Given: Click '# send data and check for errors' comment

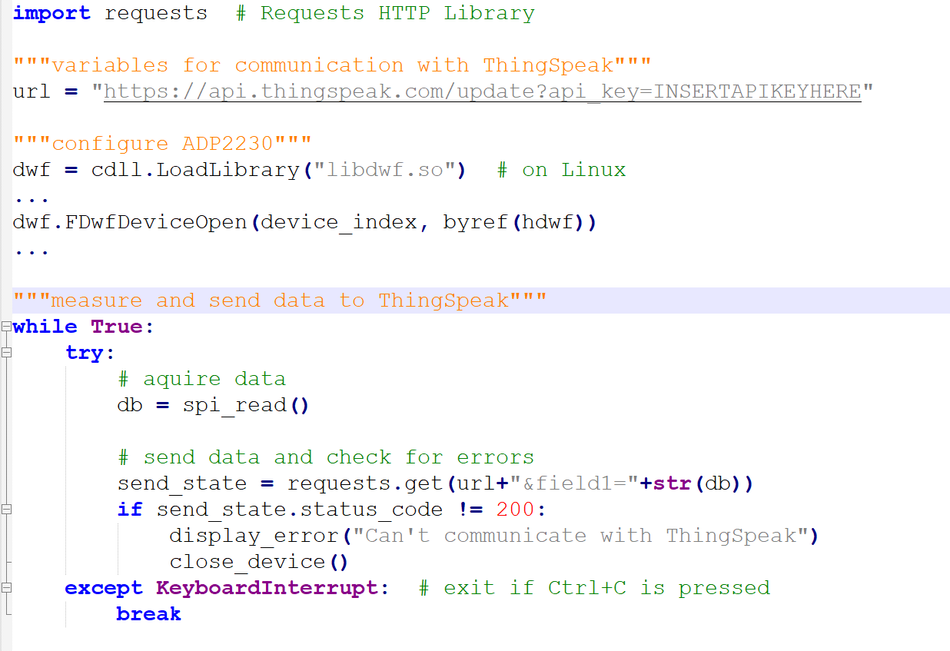Looking at the screenshot, I should coord(326,457).
